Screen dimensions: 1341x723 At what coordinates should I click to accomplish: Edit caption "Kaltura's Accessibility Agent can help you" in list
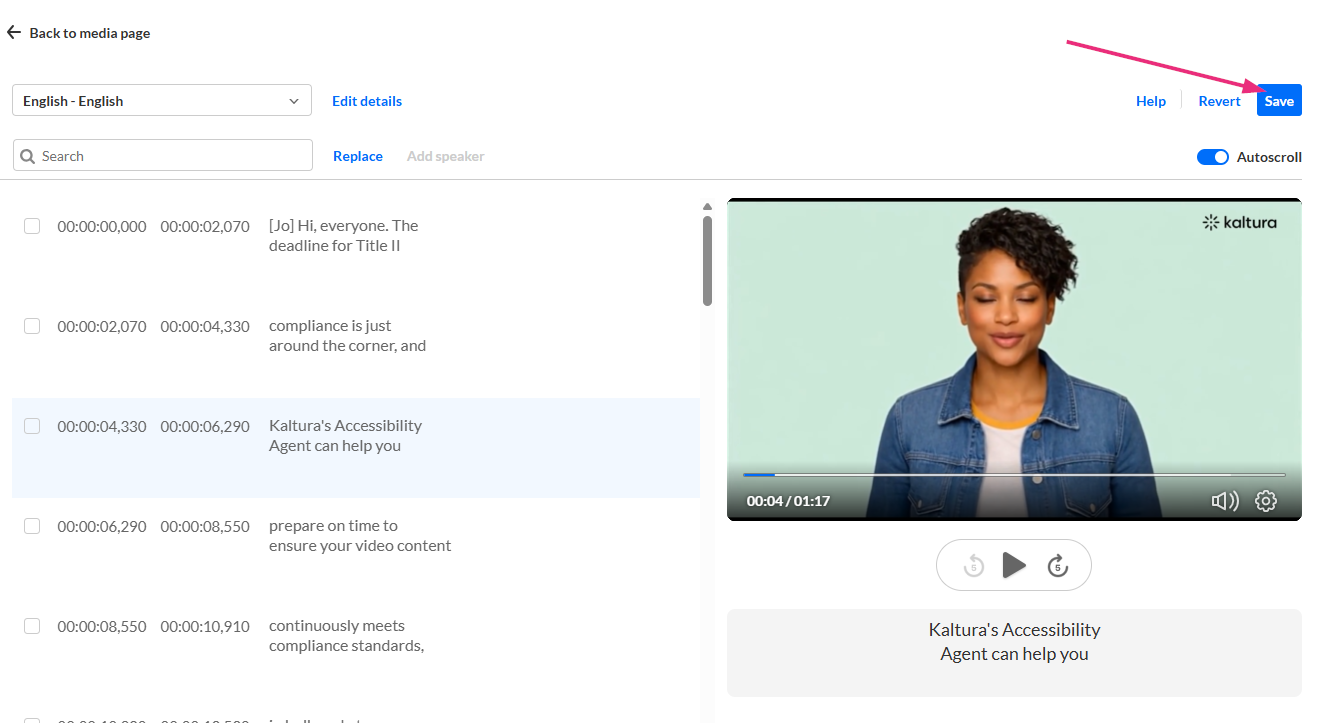(345, 436)
